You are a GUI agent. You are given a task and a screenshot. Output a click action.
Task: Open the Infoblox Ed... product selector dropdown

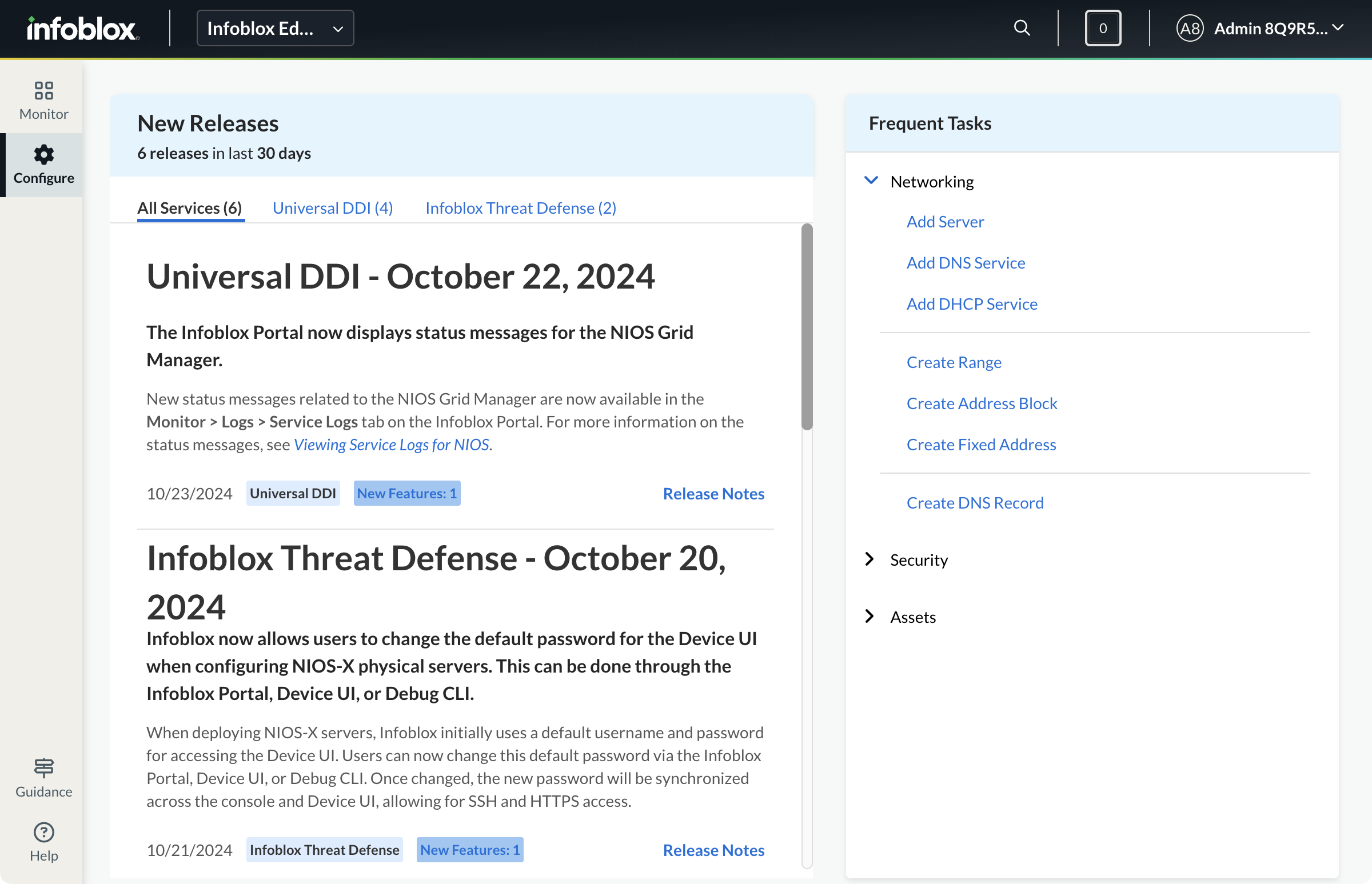tap(274, 27)
